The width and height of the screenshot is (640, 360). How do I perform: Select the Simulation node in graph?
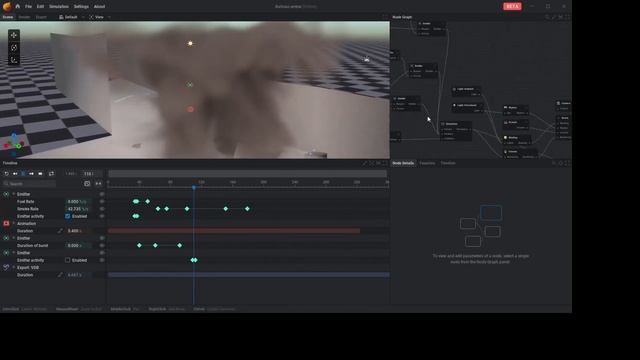click(456, 131)
